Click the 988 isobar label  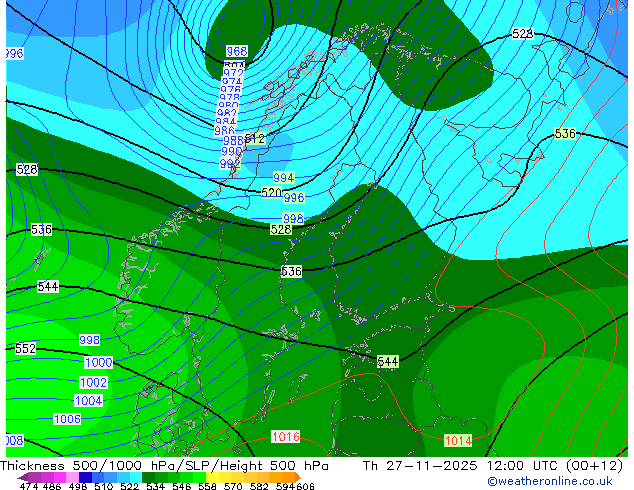(233, 141)
